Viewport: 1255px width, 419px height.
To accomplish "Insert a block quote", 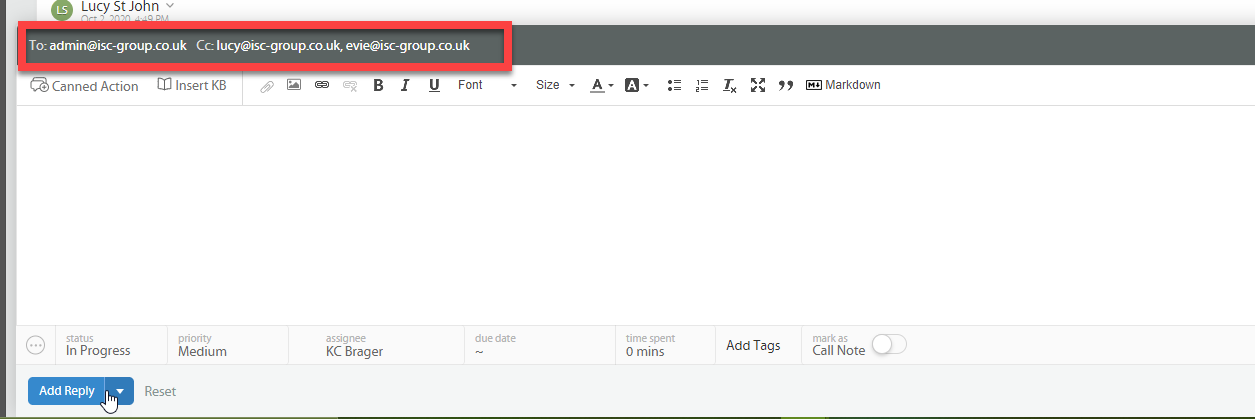I will coord(786,86).
